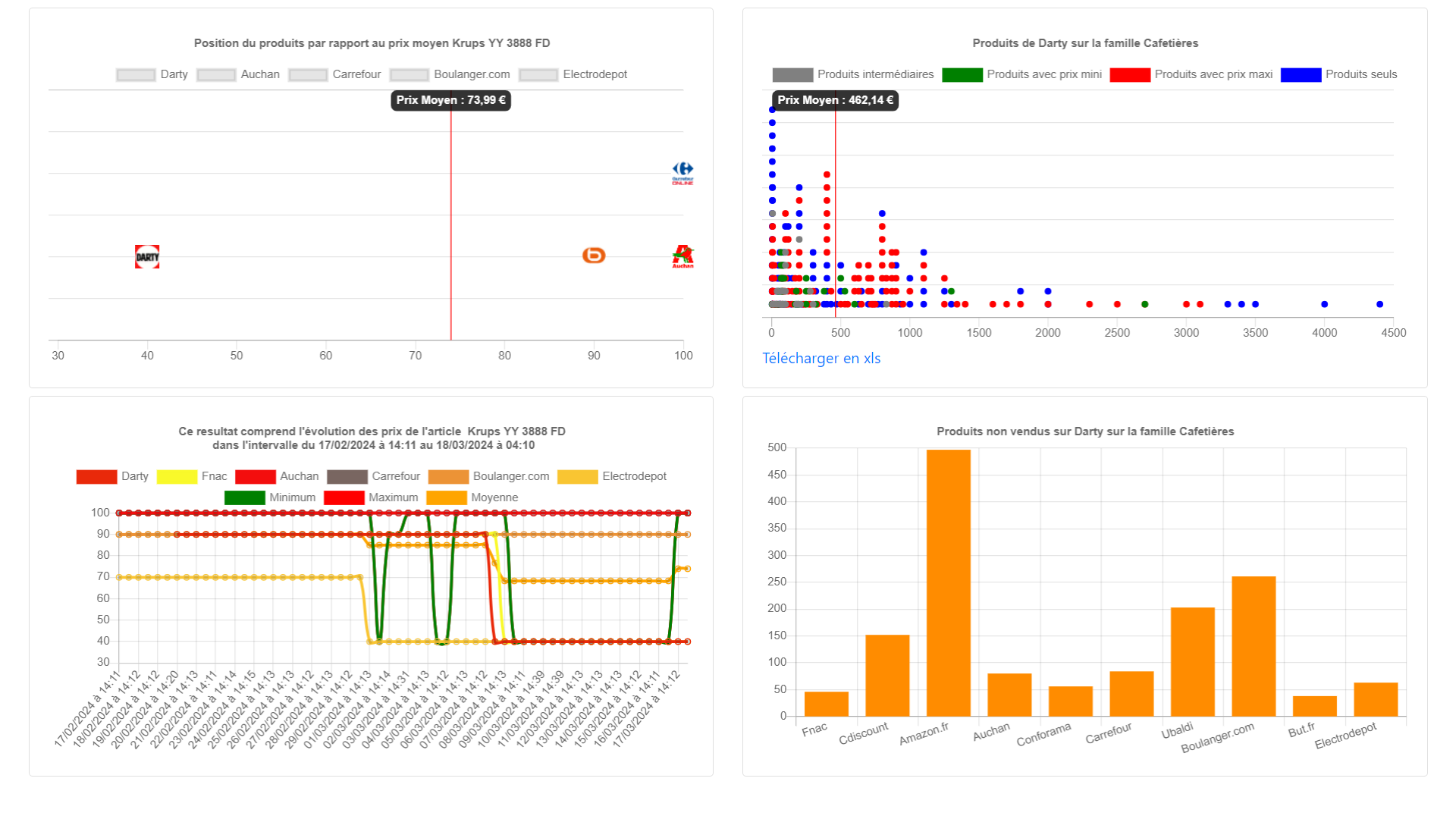The image size is (1456, 819).
Task: Click the Conforama bar
Action: (x=1071, y=701)
